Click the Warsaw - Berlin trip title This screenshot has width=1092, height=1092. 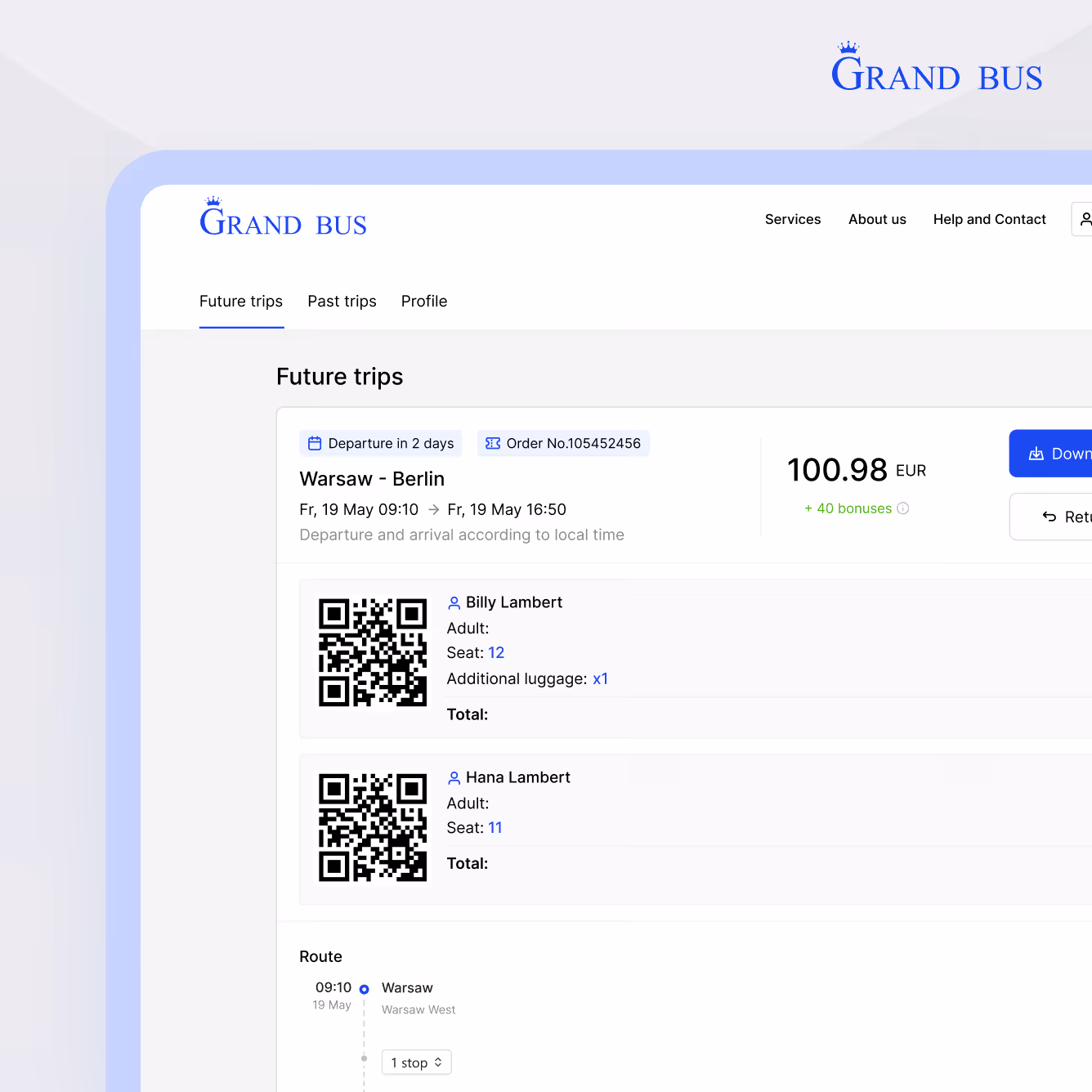point(372,479)
